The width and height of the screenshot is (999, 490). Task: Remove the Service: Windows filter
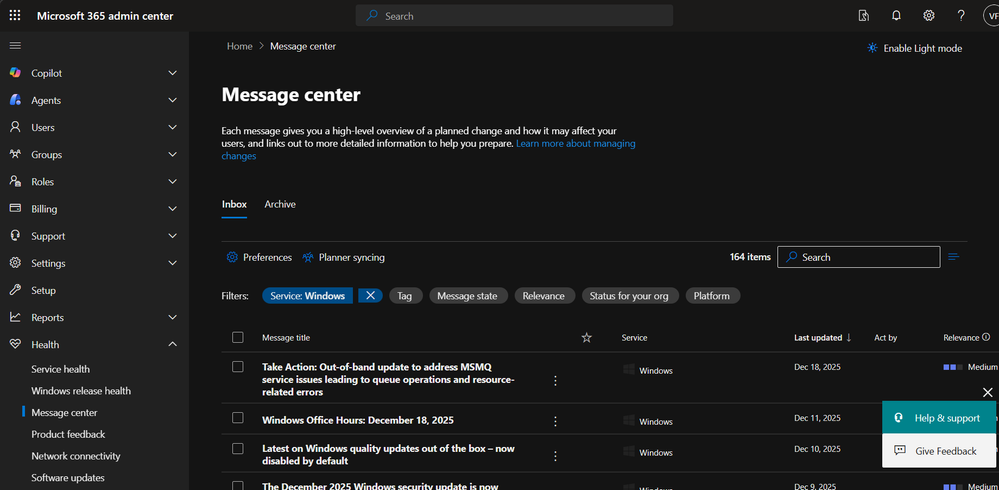tap(370, 296)
